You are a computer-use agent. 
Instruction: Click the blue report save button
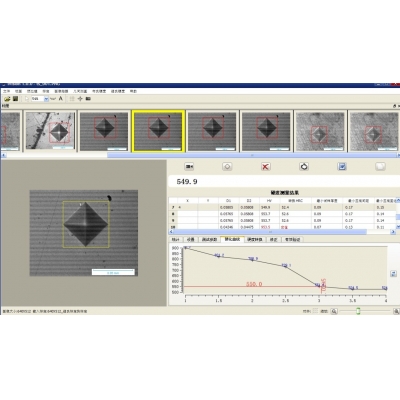click(342, 166)
